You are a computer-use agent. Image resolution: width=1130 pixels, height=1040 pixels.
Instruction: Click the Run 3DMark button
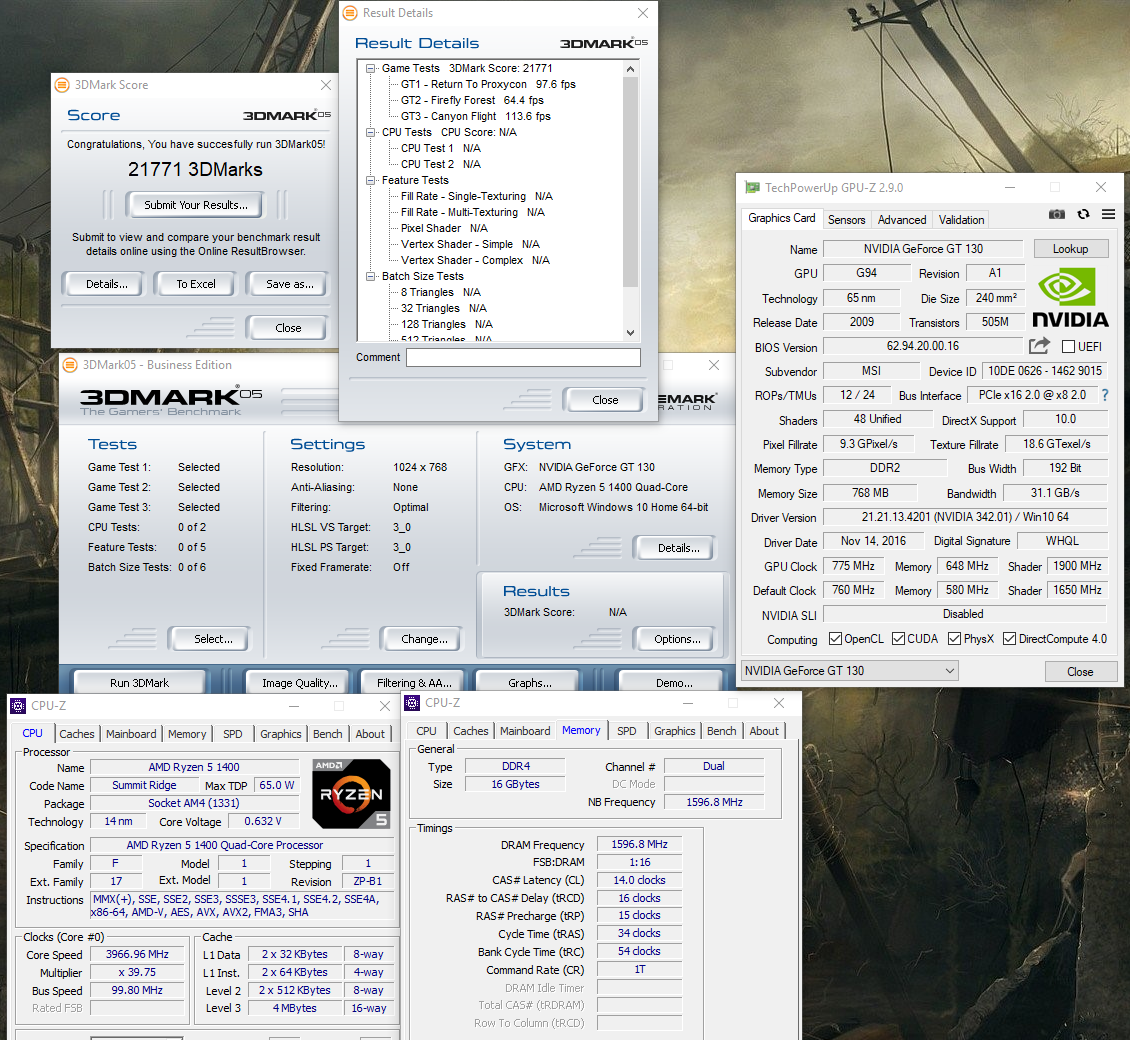tap(139, 683)
